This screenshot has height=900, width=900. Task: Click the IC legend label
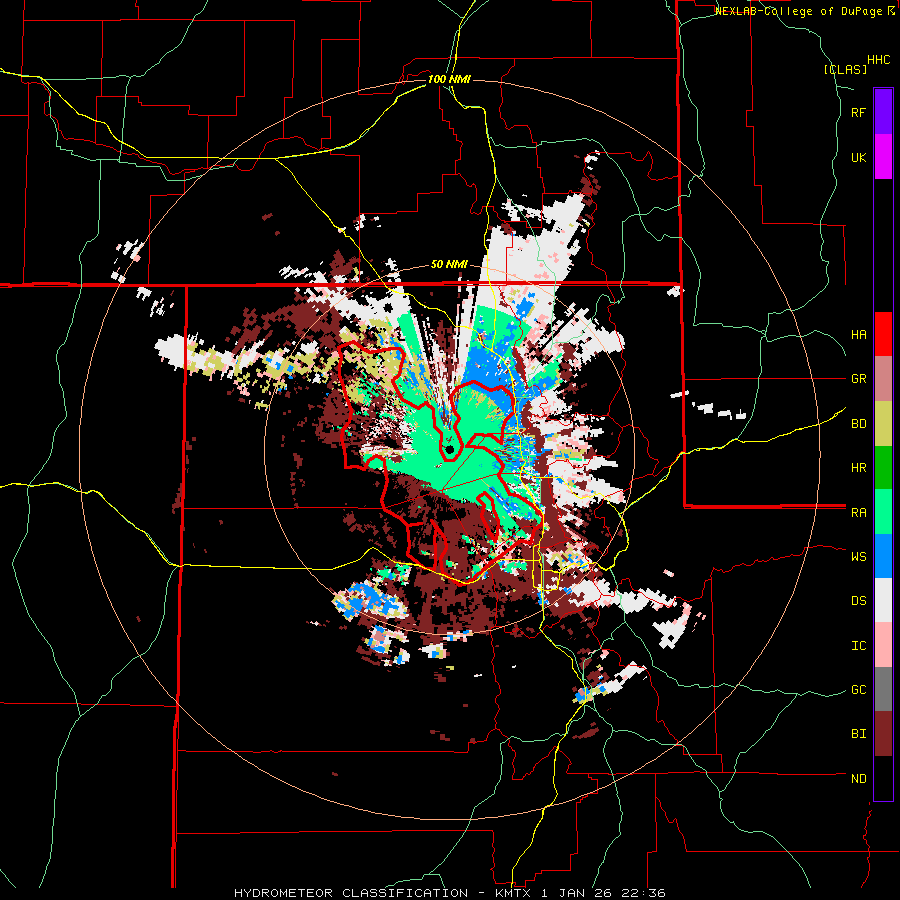[x=859, y=646]
